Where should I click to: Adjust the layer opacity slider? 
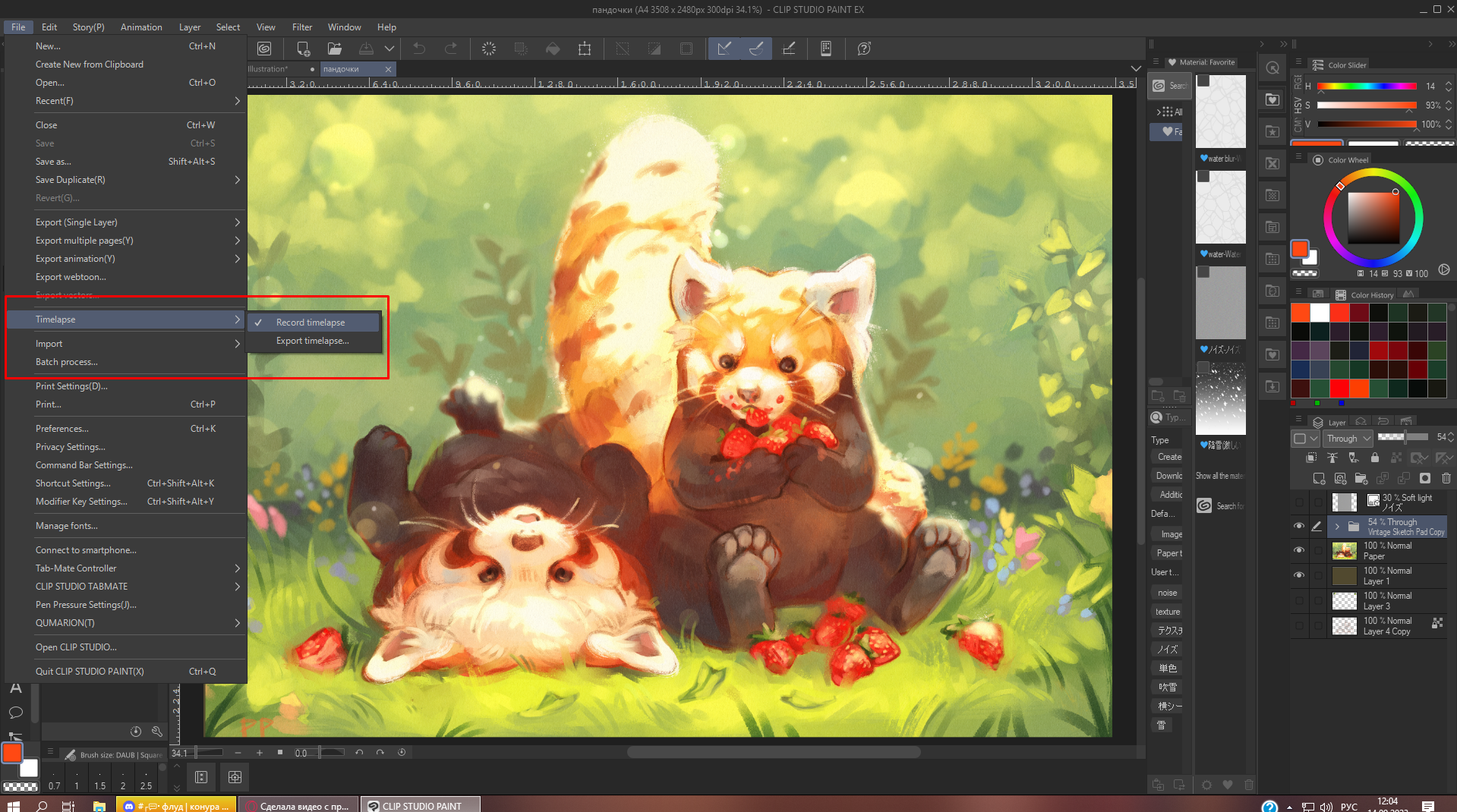click(x=1403, y=437)
